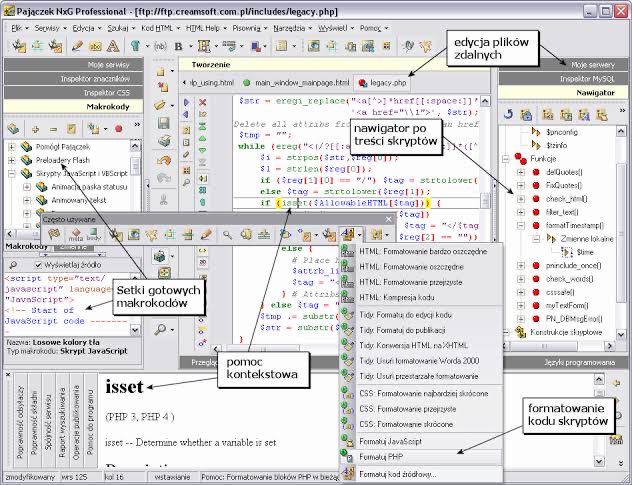Image resolution: width=632 pixels, height=485 pixels.
Task: Expand the Pomógł Pajączek tree node
Action: click(12, 147)
